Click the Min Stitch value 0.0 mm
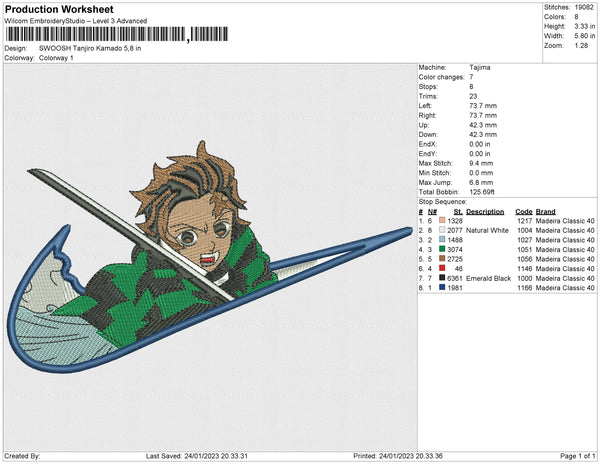 click(481, 173)
